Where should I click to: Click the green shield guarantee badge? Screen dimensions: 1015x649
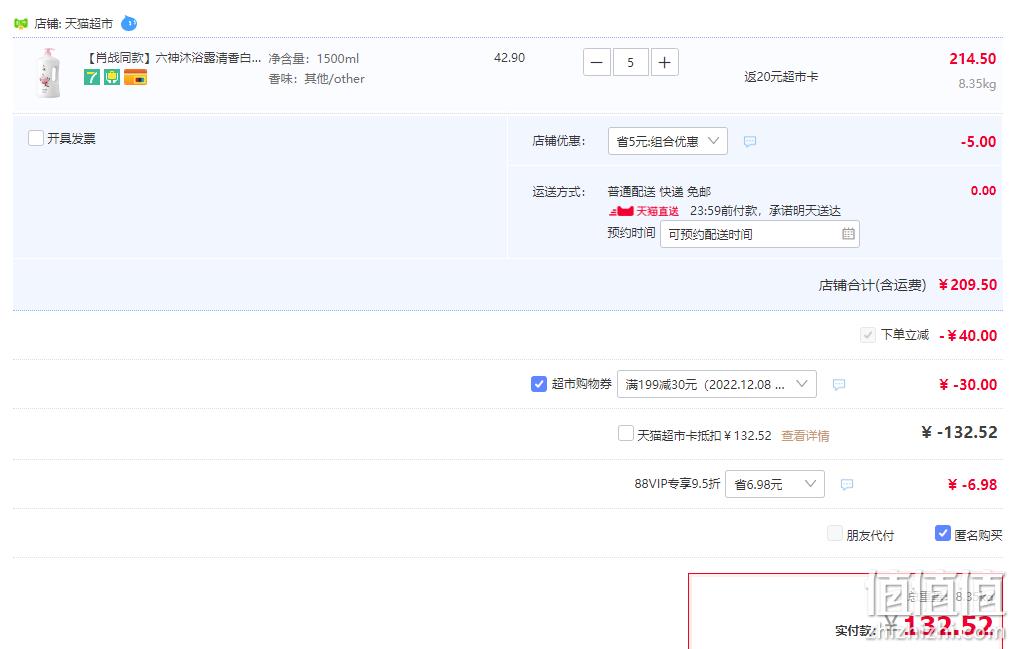coord(112,78)
